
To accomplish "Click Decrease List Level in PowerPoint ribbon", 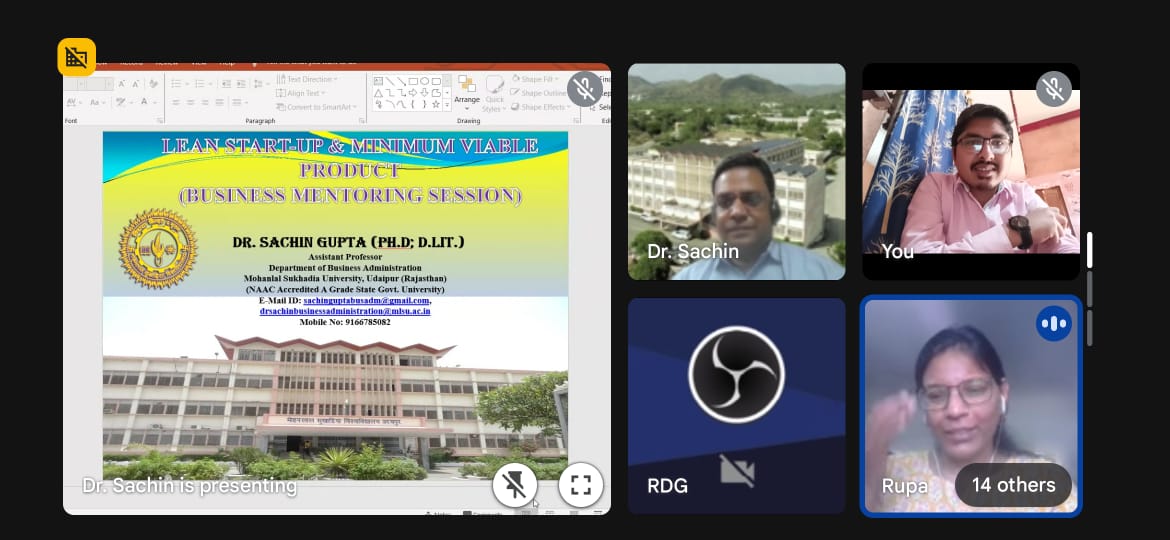I will click(x=226, y=84).
